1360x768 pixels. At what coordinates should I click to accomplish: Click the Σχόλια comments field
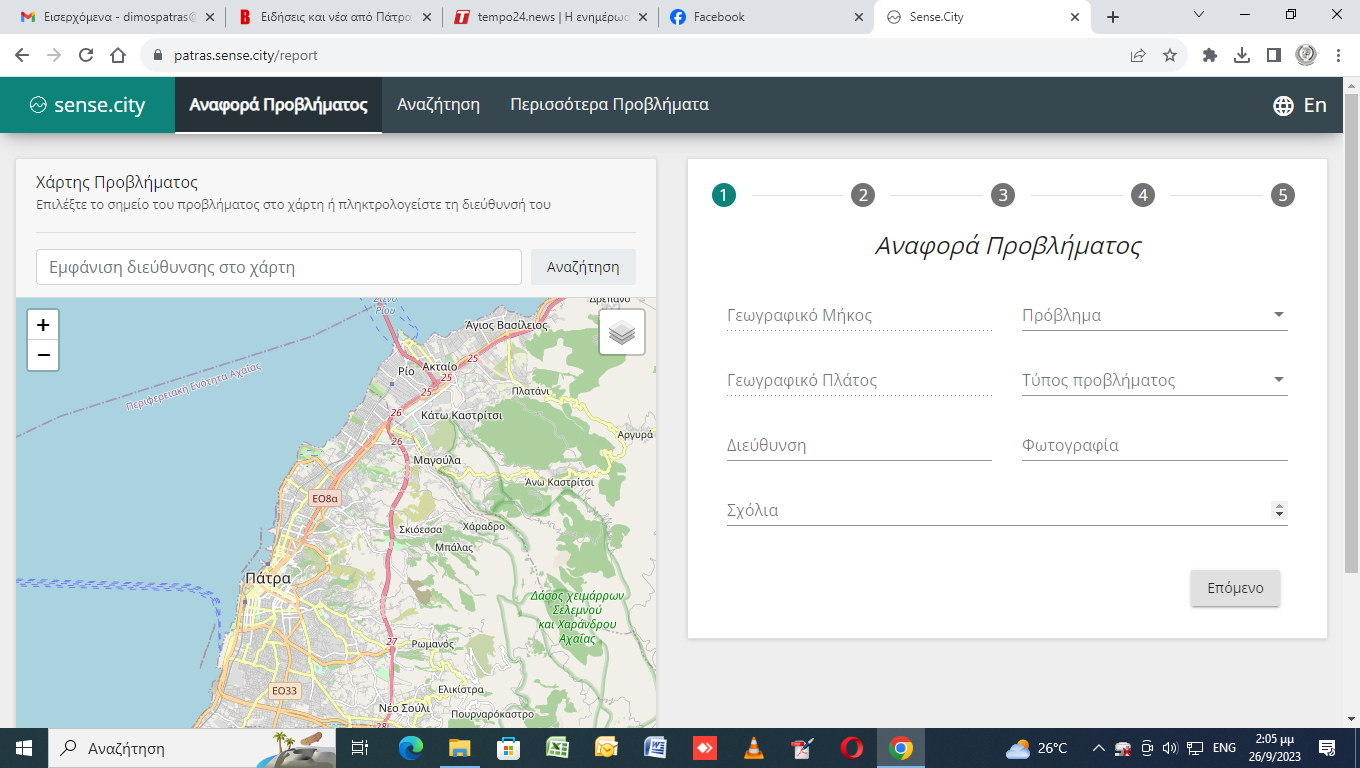[1007, 511]
